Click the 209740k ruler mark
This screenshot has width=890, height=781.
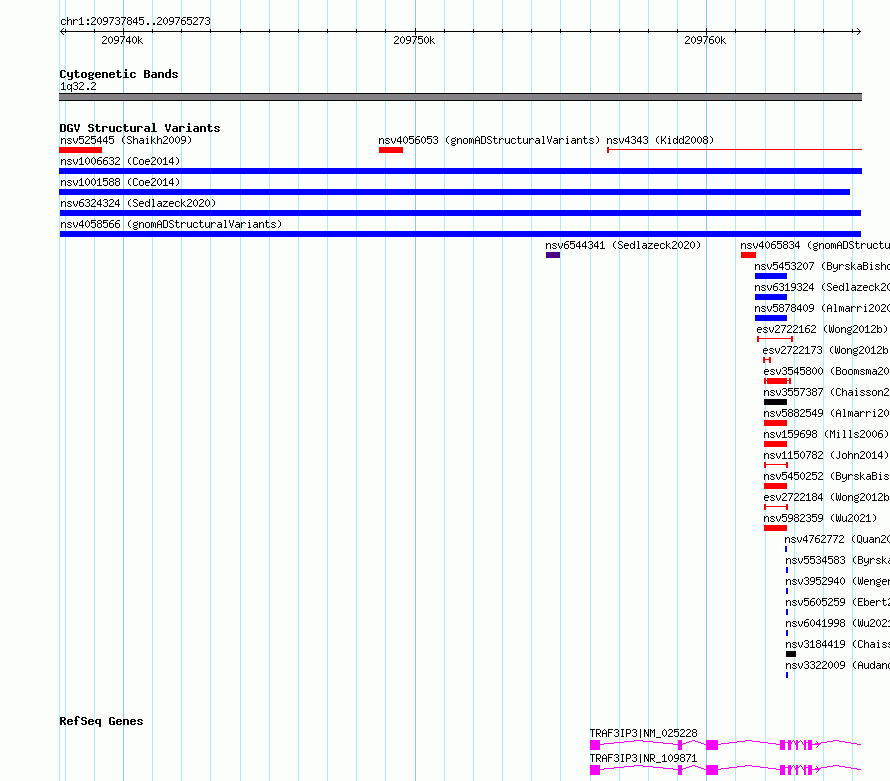tap(122, 40)
